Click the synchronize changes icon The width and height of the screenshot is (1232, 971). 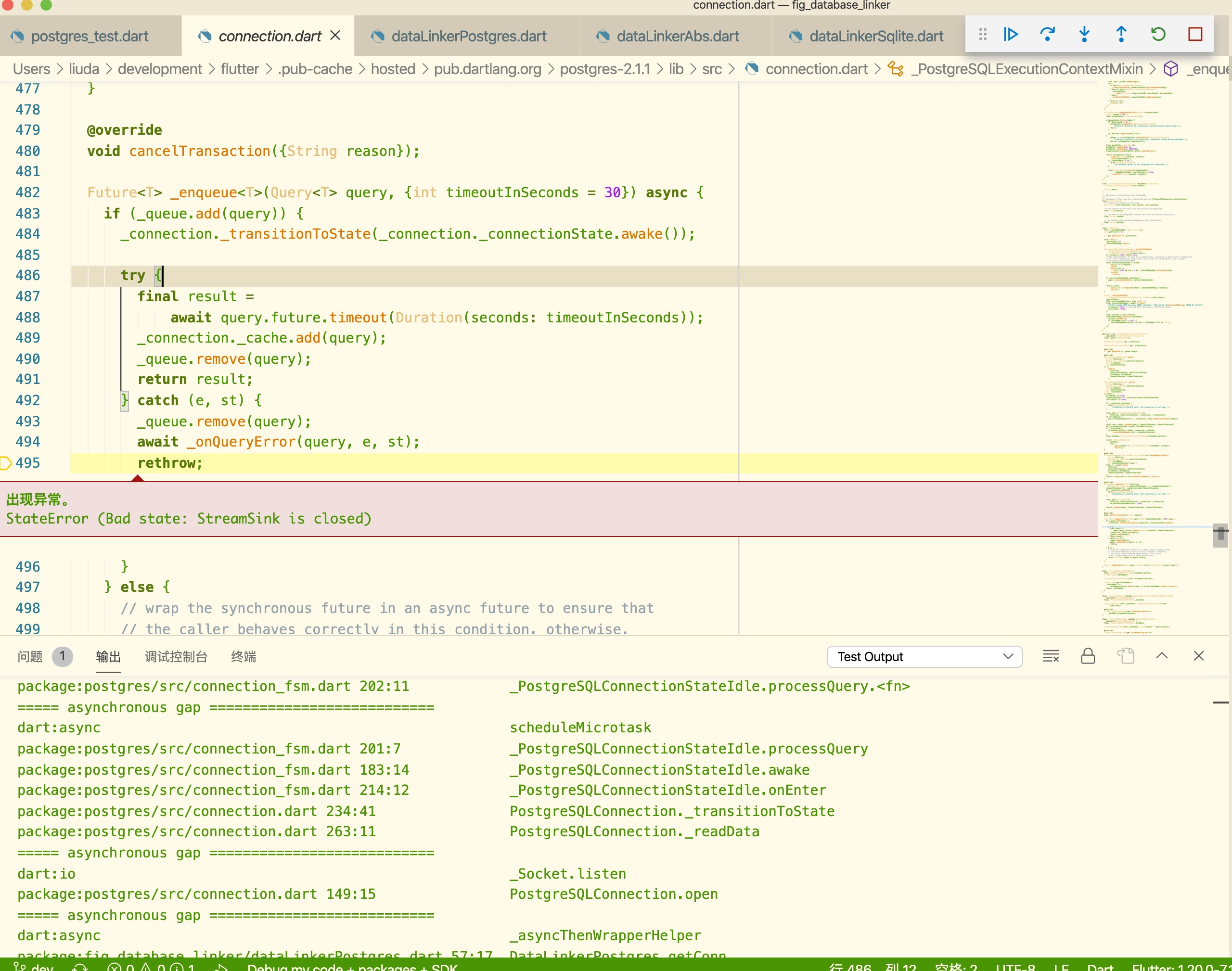[80, 967]
